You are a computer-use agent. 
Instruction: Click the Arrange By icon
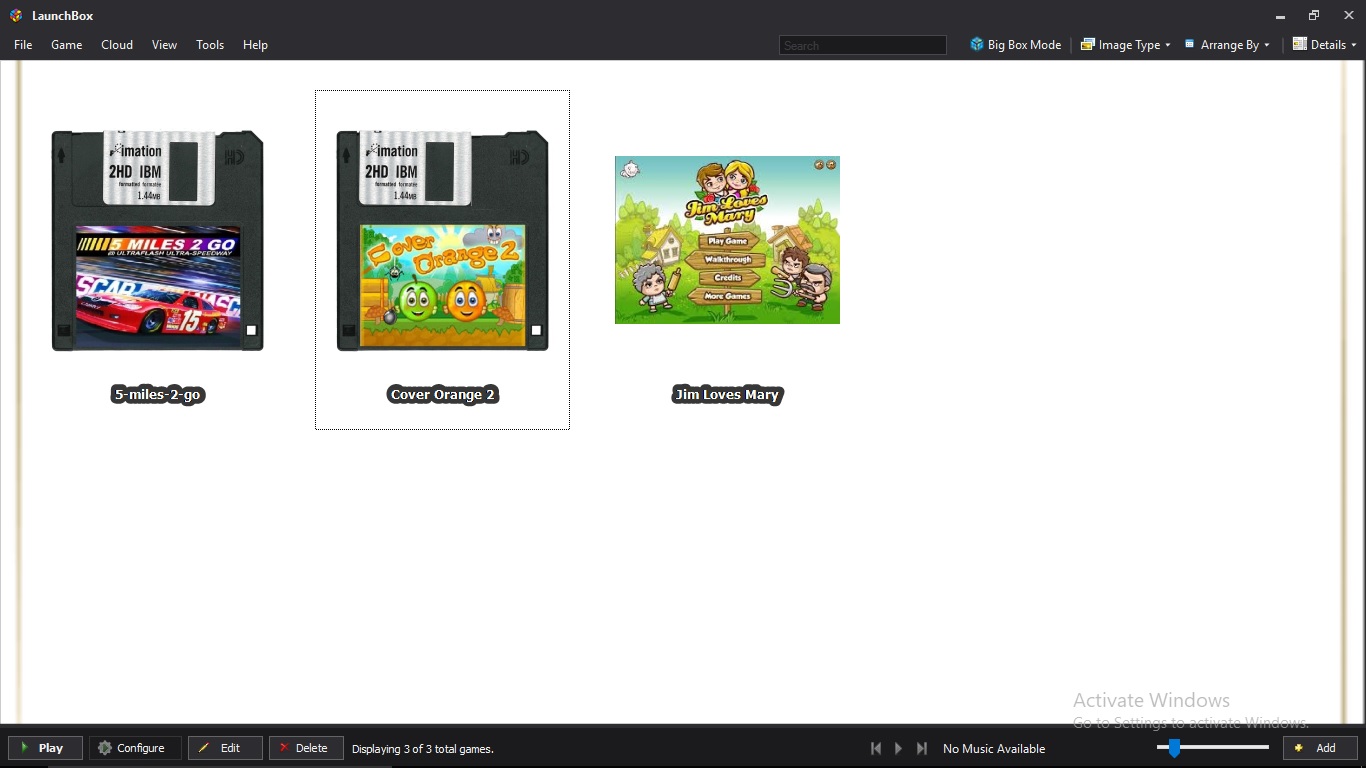click(x=1190, y=44)
